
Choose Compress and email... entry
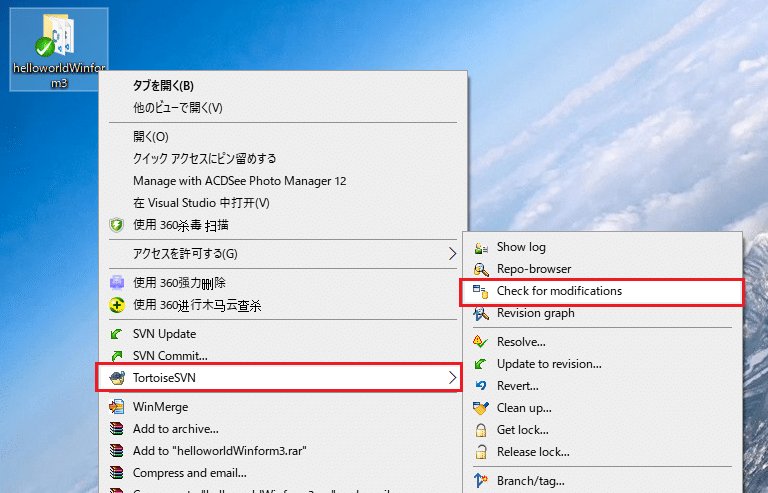pyautogui.click(x=283, y=472)
